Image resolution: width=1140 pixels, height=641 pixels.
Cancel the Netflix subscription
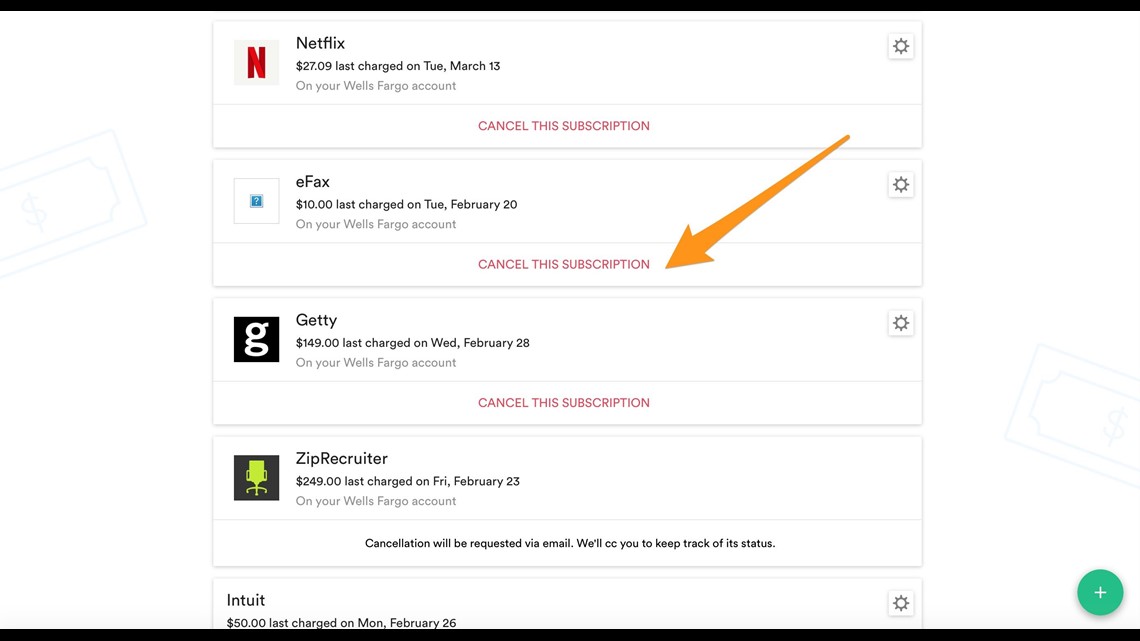pos(563,126)
